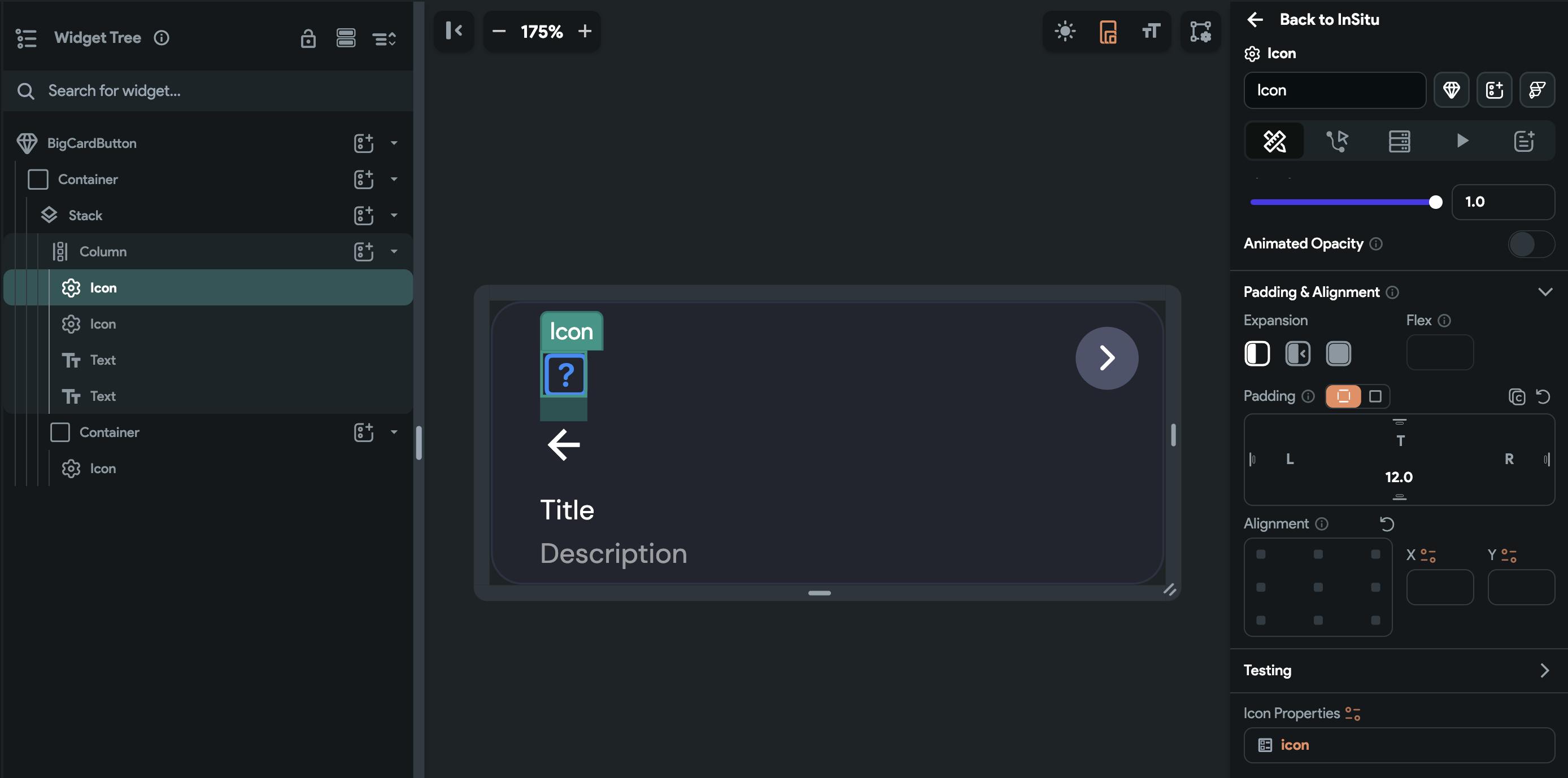Toggle the widget tree lock icon
This screenshot has width=1568, height=778.
(x=308, y=38)
